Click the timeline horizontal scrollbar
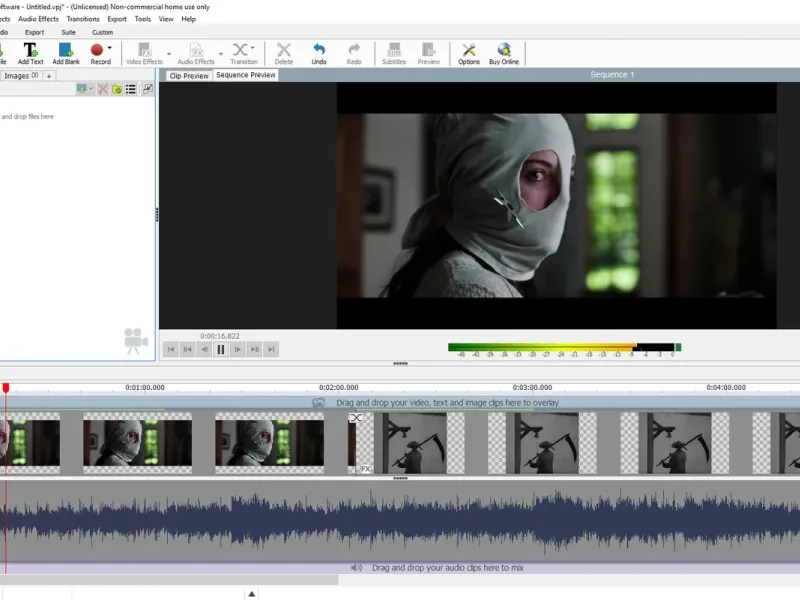The width and height of the screenshot is (800, 600). pyautogui.click(x=169, y=580)
